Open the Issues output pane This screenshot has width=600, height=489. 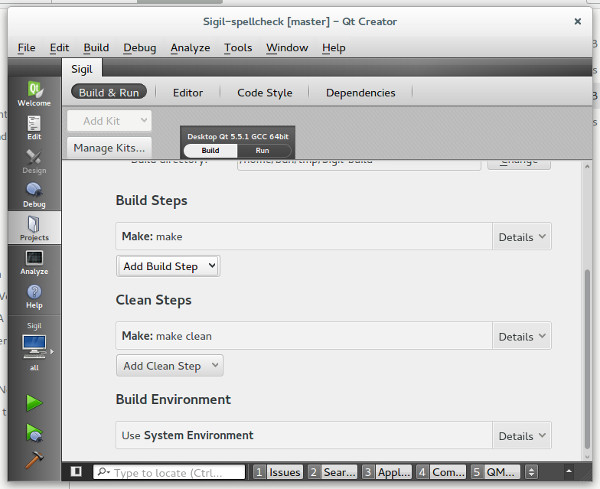(278, 472)
